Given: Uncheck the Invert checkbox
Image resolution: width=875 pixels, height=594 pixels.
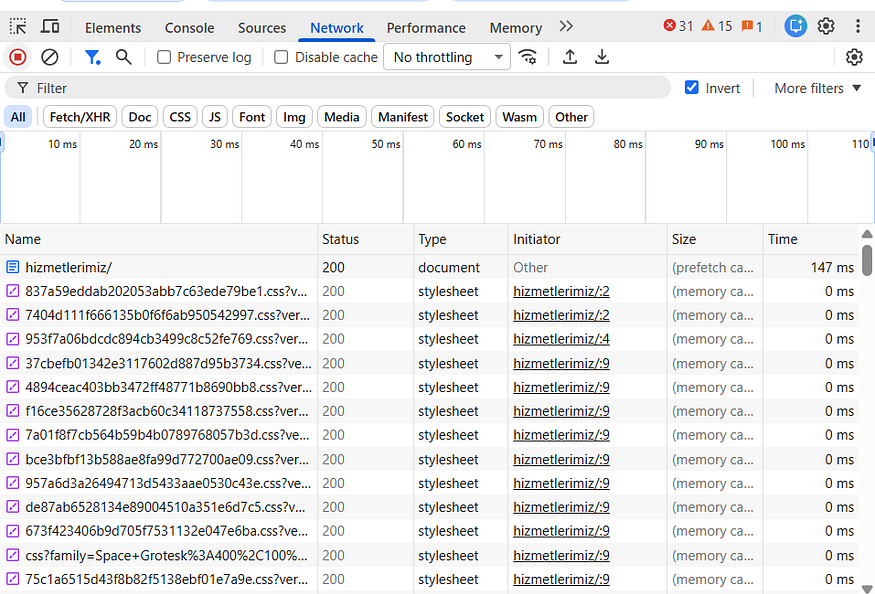Looking at the screenshot, I should [x=691, y=88].
